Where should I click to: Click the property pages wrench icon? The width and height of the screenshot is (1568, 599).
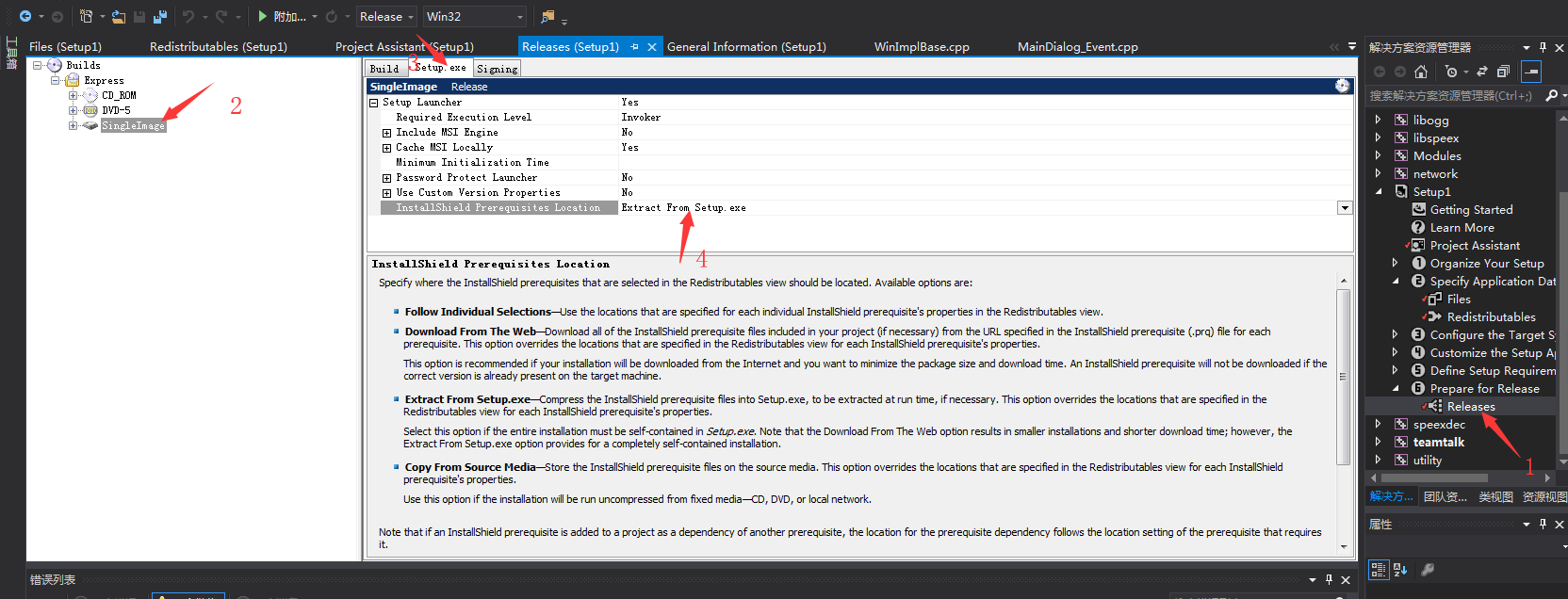click(x=1428, y=569)
